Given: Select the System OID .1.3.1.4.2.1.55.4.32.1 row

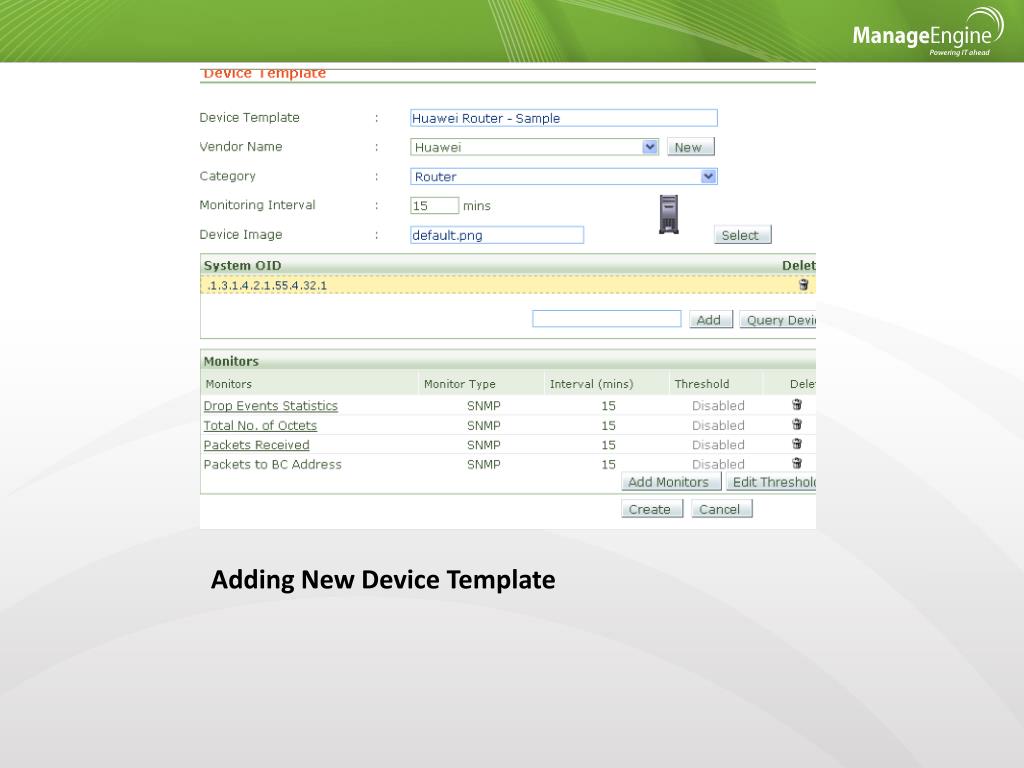Looking at the screenshot, I should click(x=507, y=285).
